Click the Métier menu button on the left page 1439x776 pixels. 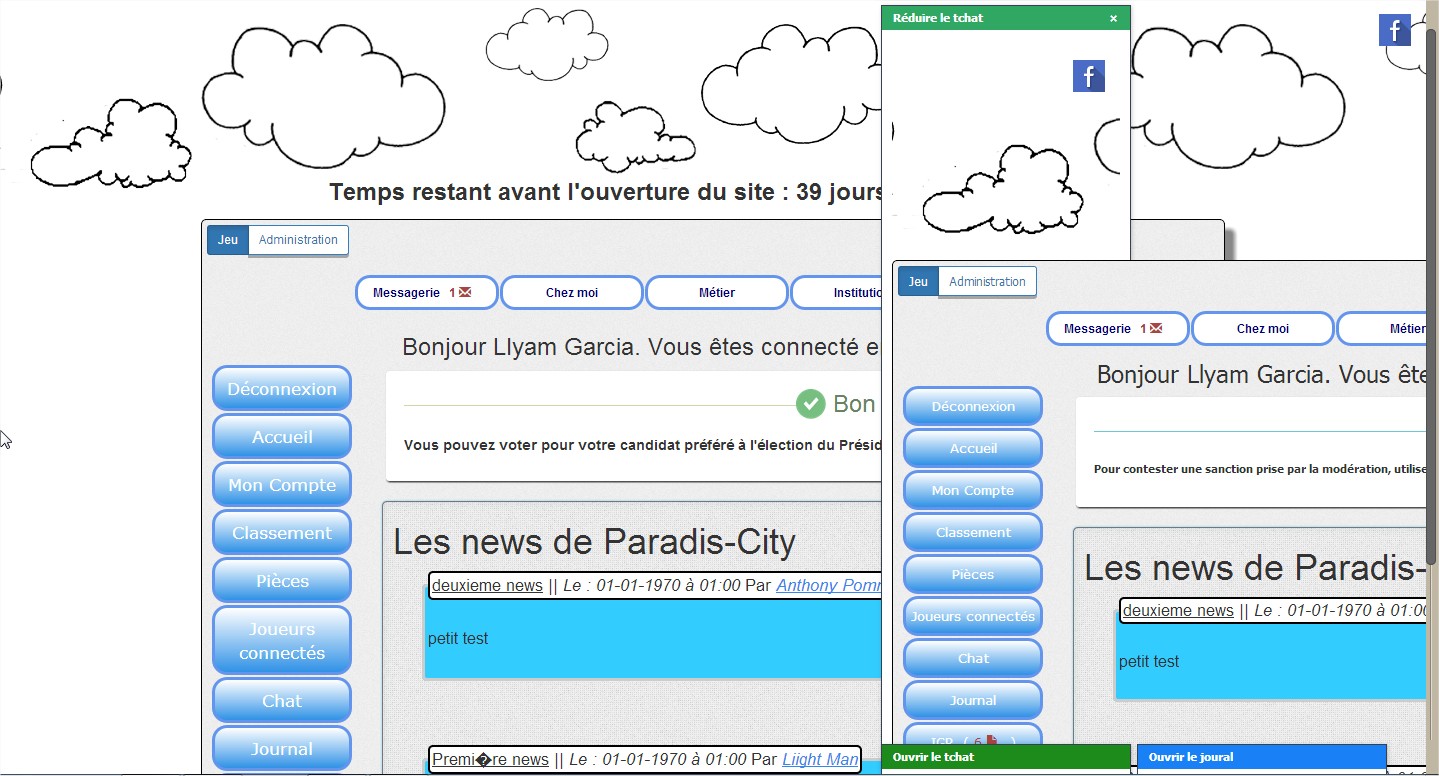716,293
